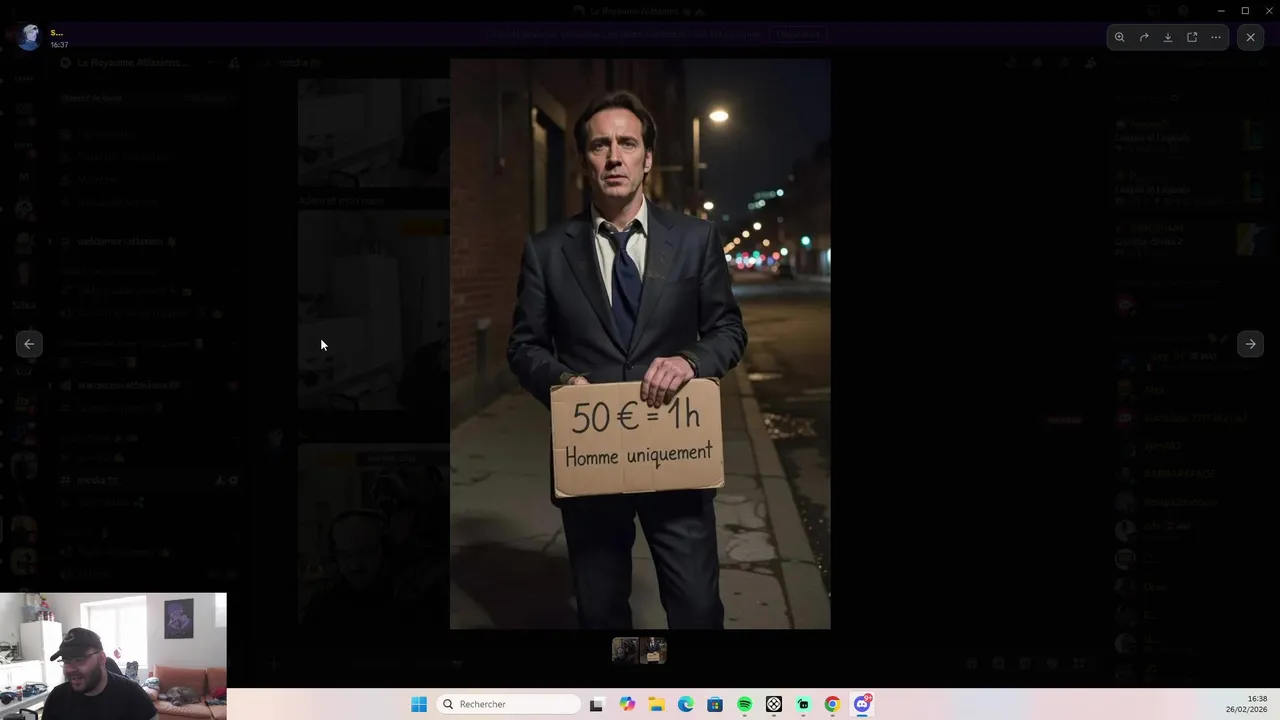This screenshot has height=720, width=1280.
Task: Switch to Google Chrome from taskbar
Action: (832, 704)
